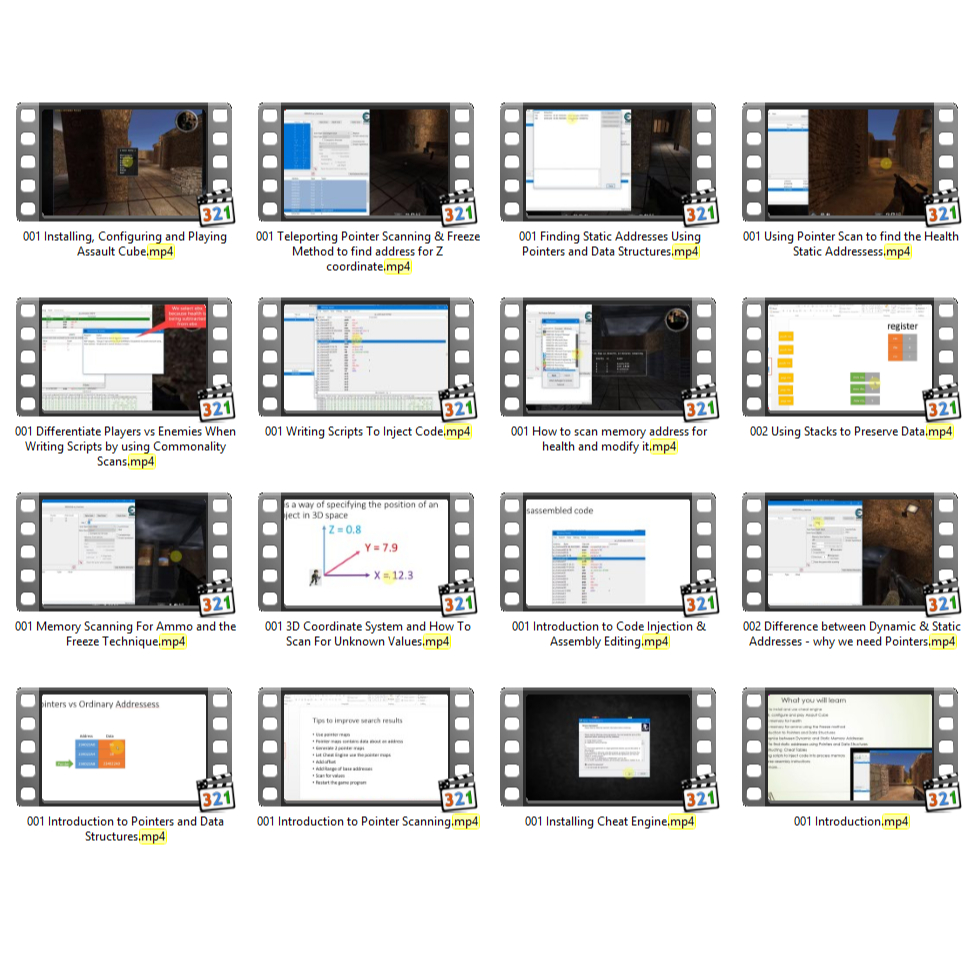Screen dimensions: 970x970
Task: Click the 321 icon on 'Using Pointer Scan' video
Action: pos(942,211)
